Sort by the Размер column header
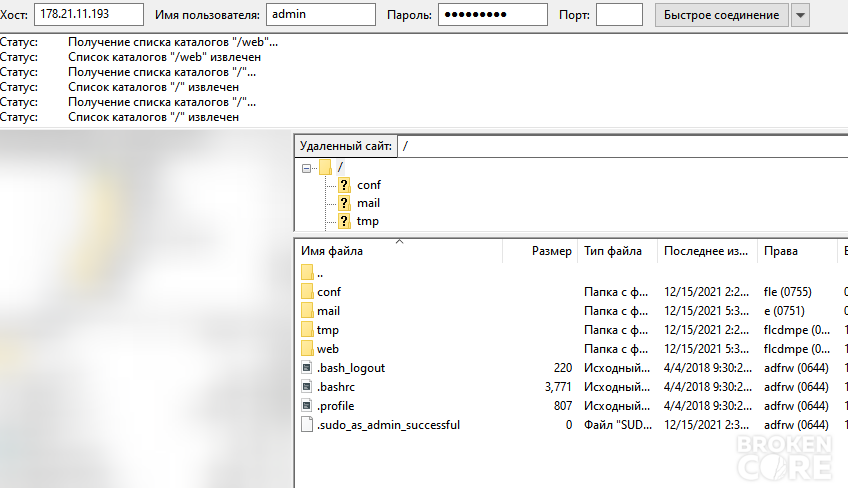Screen dimensions: 848x488 pos(540,251)
